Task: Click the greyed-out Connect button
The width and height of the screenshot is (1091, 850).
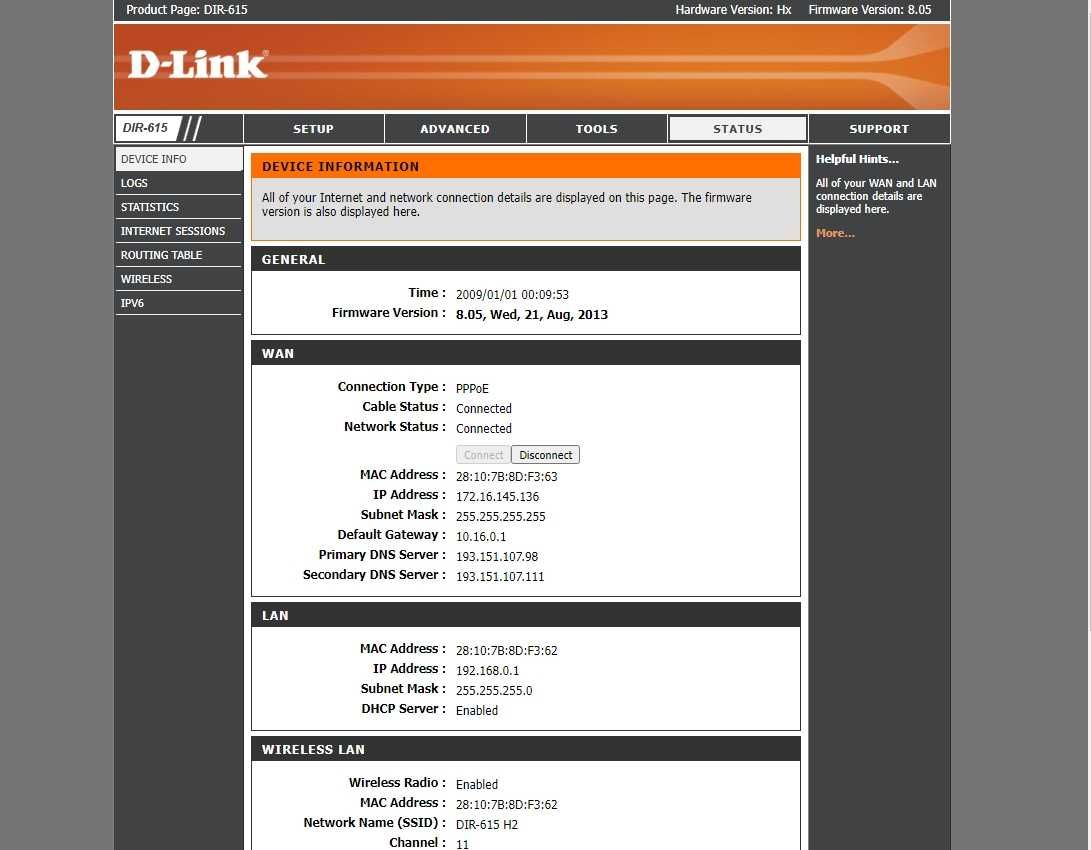Action: [484, 455]
